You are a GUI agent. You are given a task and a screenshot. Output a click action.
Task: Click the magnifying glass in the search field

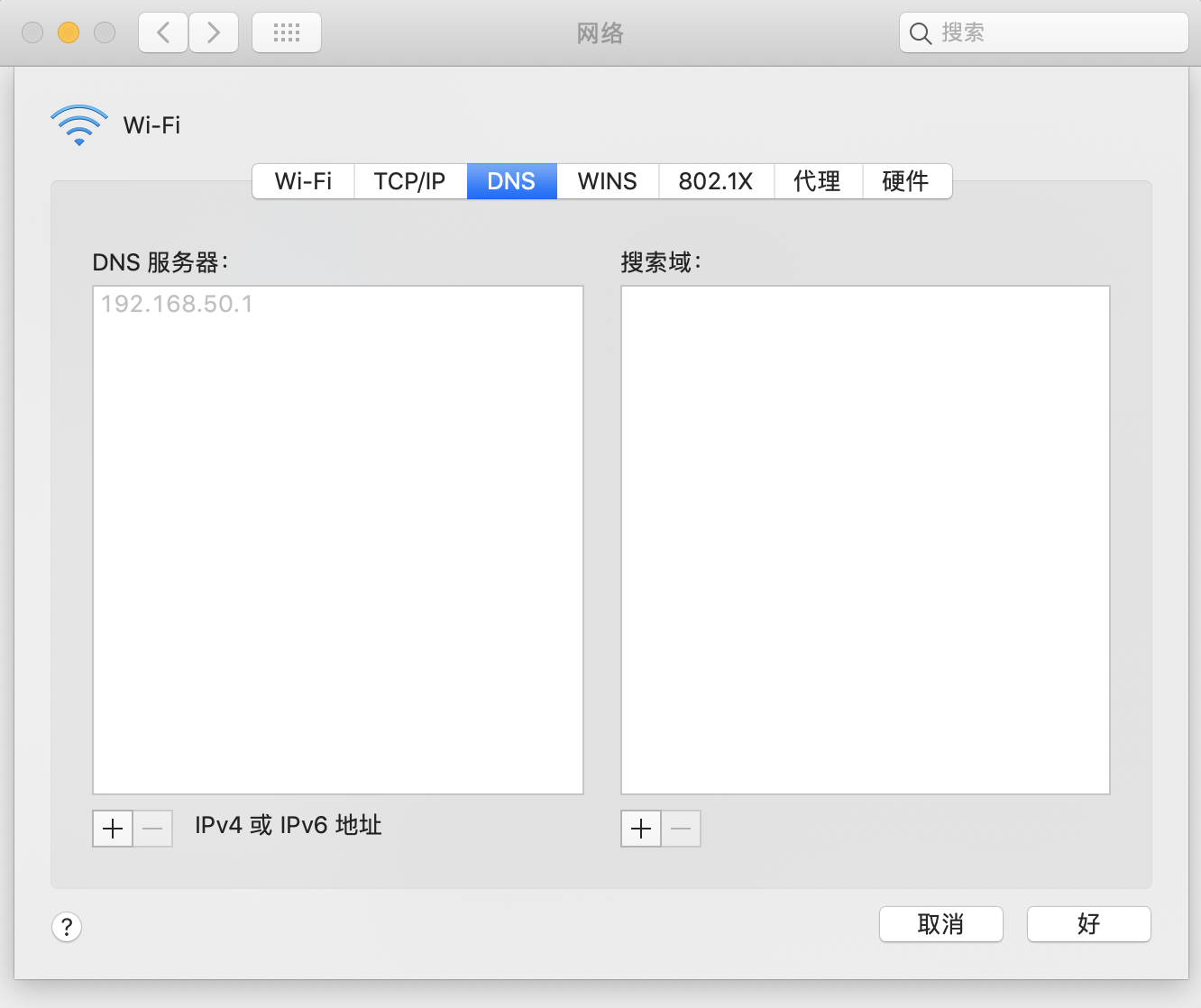pos(920,32)
